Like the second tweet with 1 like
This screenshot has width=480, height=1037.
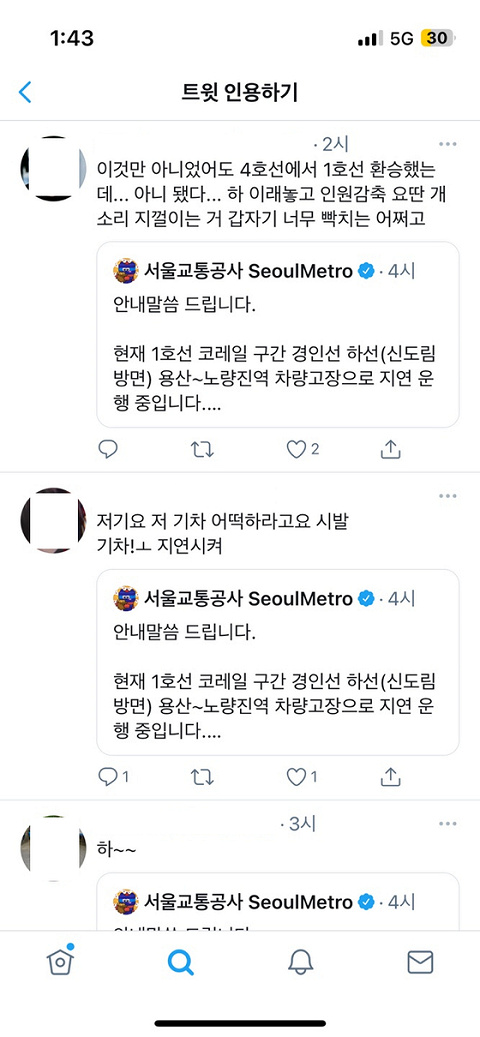pyautogui.click(x=302, y=777)
